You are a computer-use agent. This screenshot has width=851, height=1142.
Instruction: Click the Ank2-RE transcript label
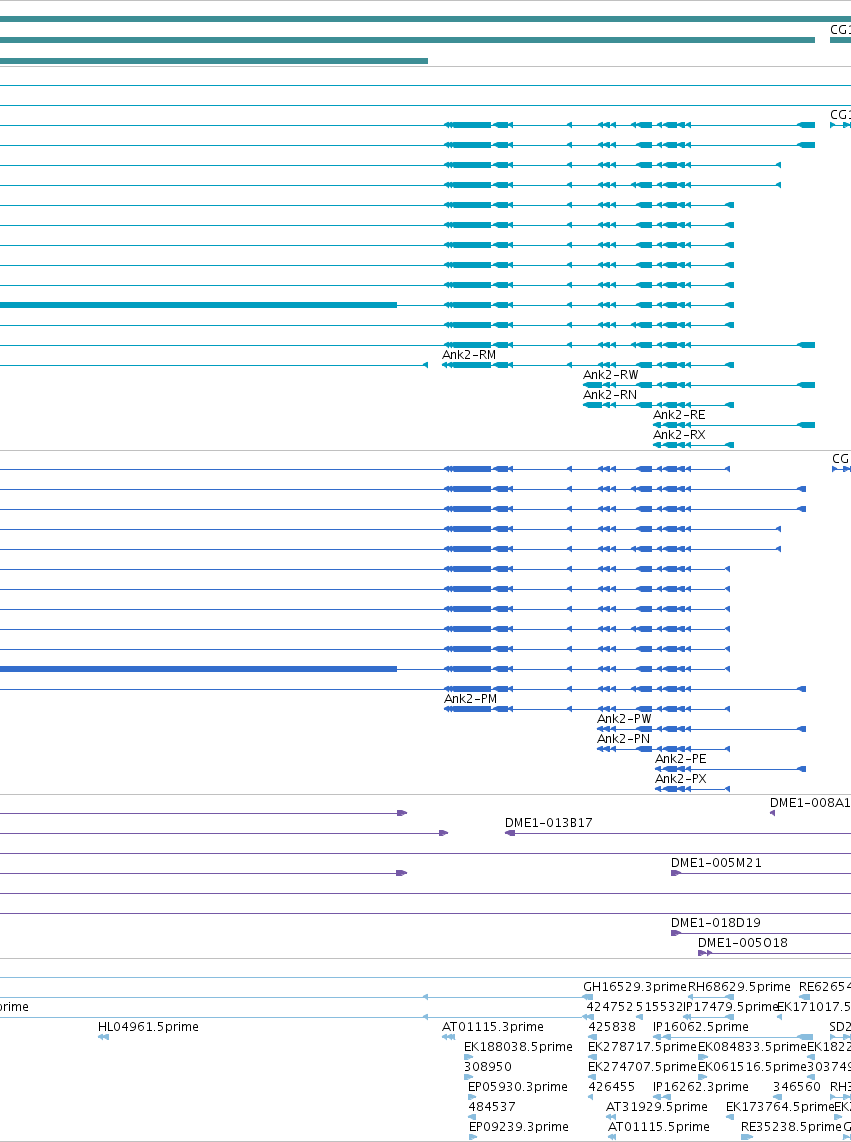click(679, 415)
